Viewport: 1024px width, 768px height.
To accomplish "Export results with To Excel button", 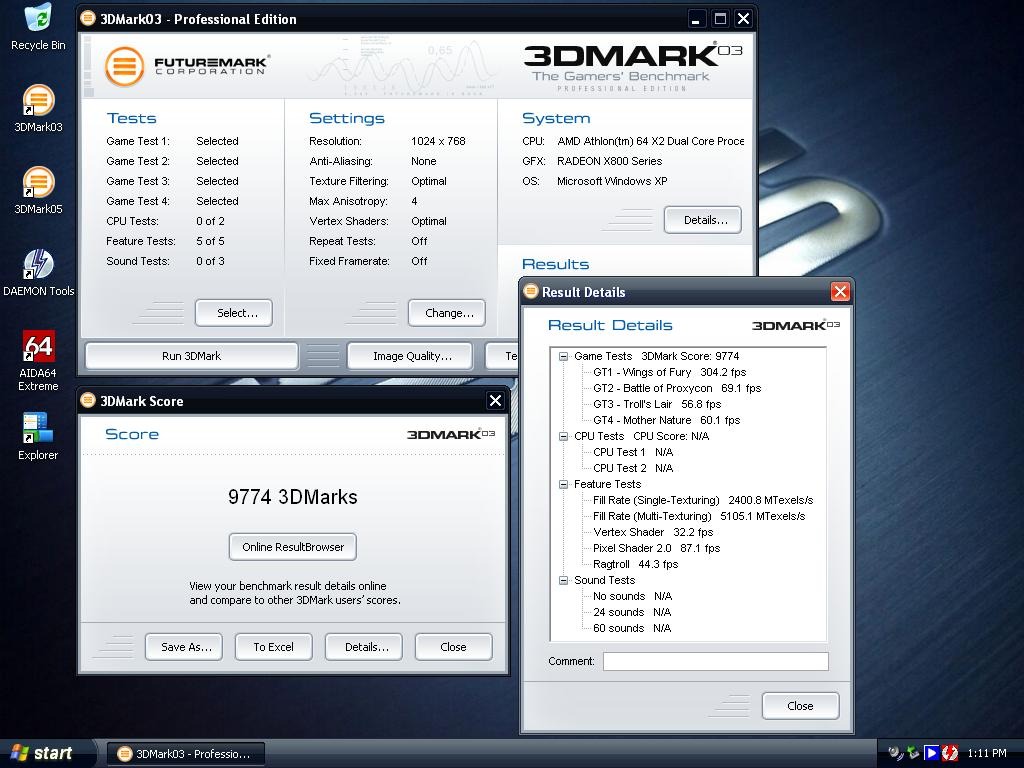I will (x=274, y=647).
